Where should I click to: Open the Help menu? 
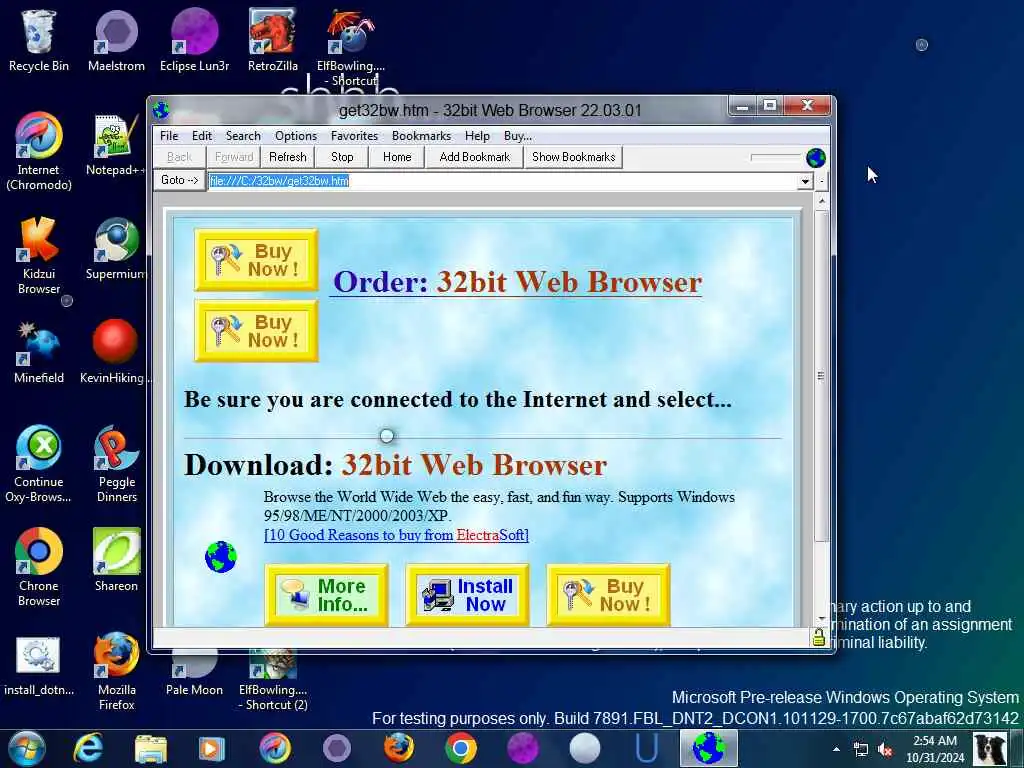(477, 136)
